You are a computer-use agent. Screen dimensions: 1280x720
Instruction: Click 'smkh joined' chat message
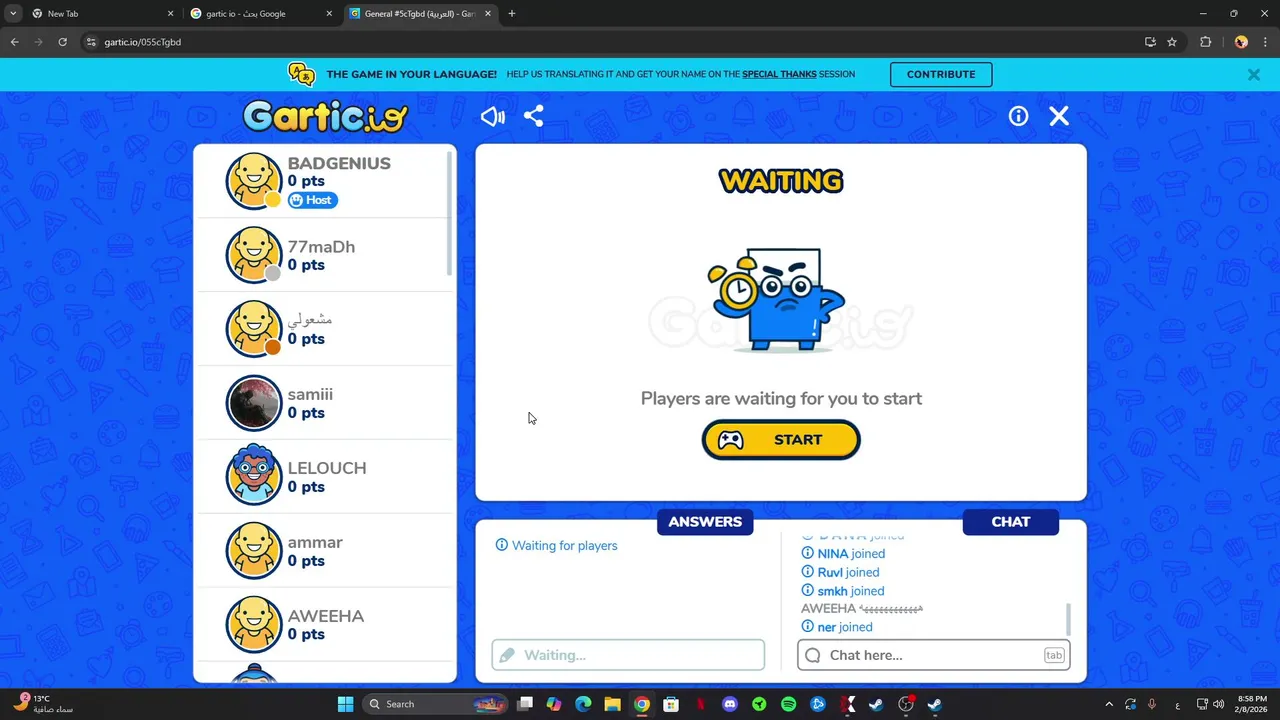pos(843,591)
